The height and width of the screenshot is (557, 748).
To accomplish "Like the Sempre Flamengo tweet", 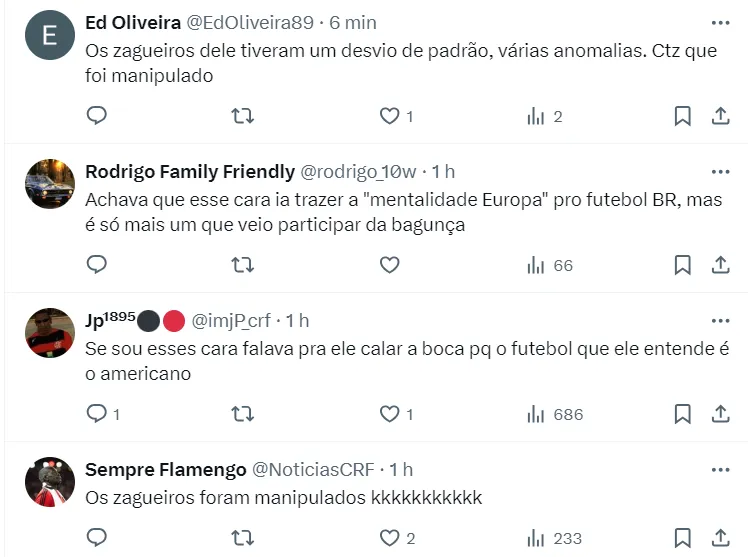I will (389, 538).
